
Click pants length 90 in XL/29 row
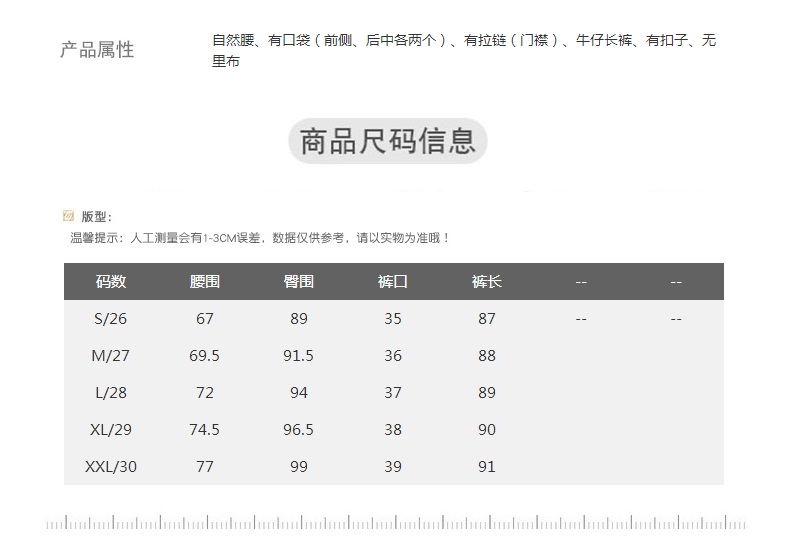[487, 430]
